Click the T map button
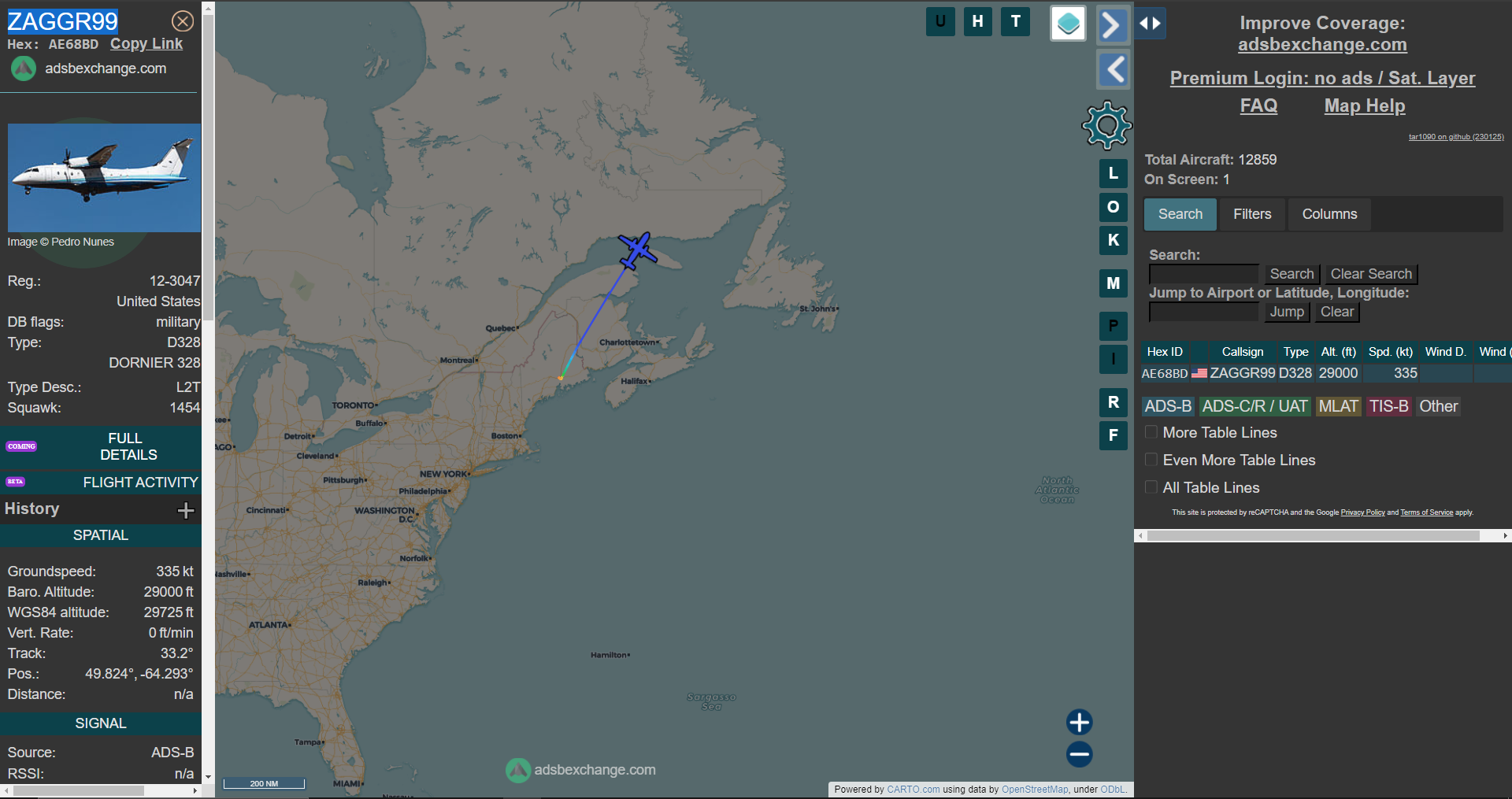1512x799 pixels. click(1016, 21)
